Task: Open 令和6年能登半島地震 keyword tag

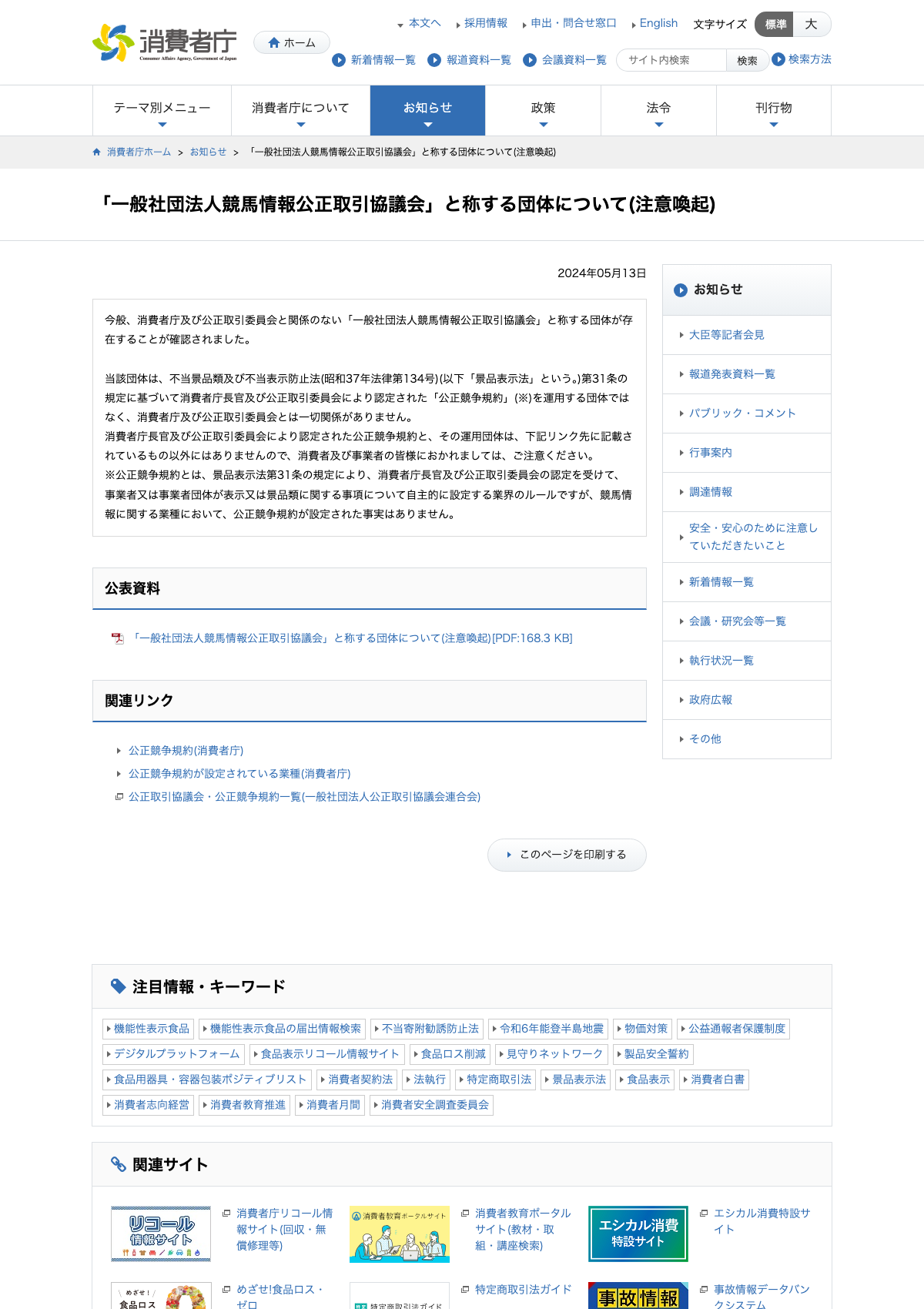Action: click(x=549, y=1029)
